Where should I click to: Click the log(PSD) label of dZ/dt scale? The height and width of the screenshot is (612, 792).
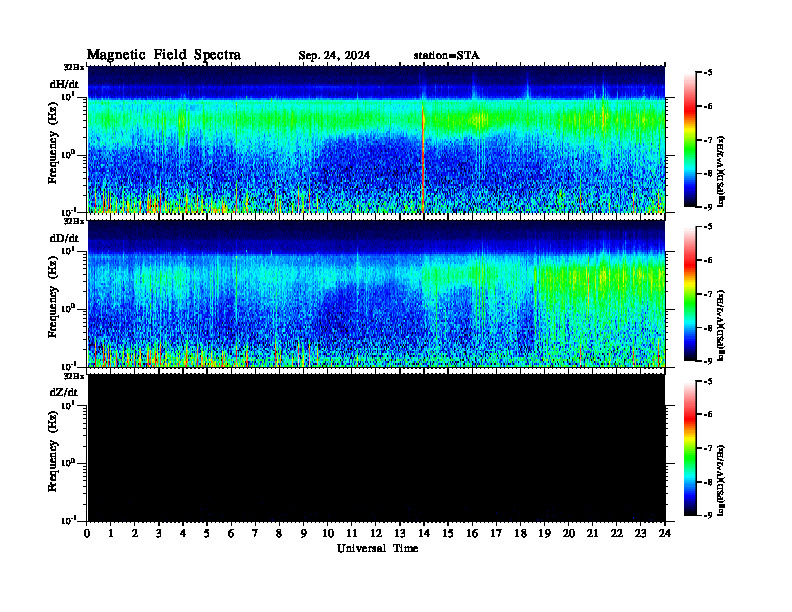[x=722, y=480]
